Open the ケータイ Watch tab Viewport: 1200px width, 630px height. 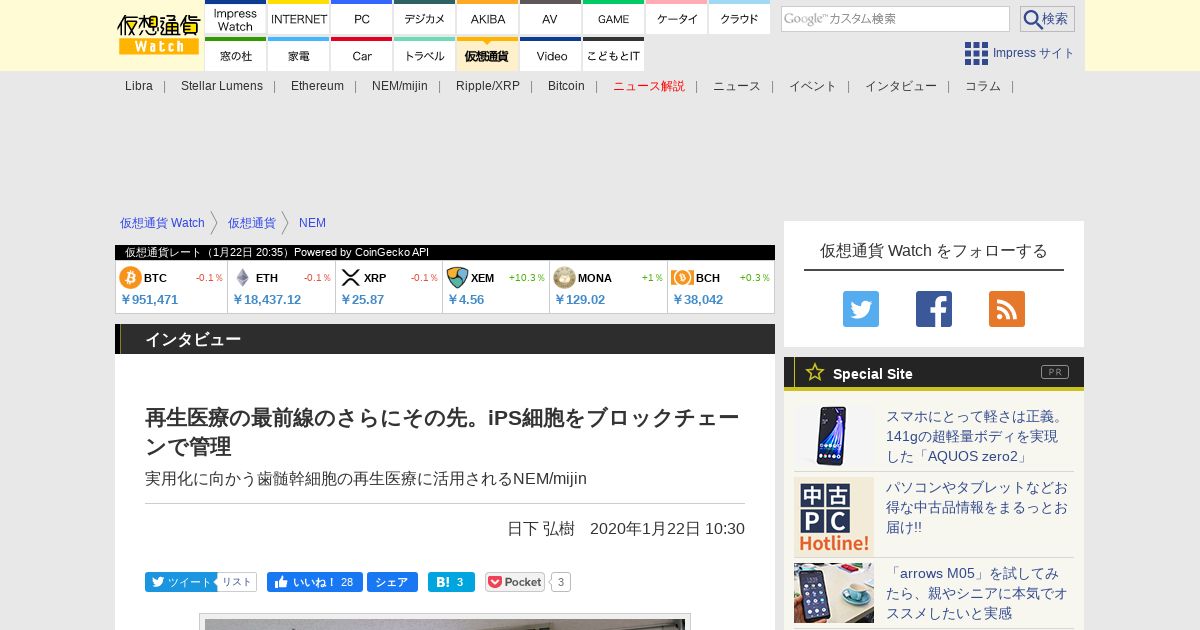click(677, 19)
